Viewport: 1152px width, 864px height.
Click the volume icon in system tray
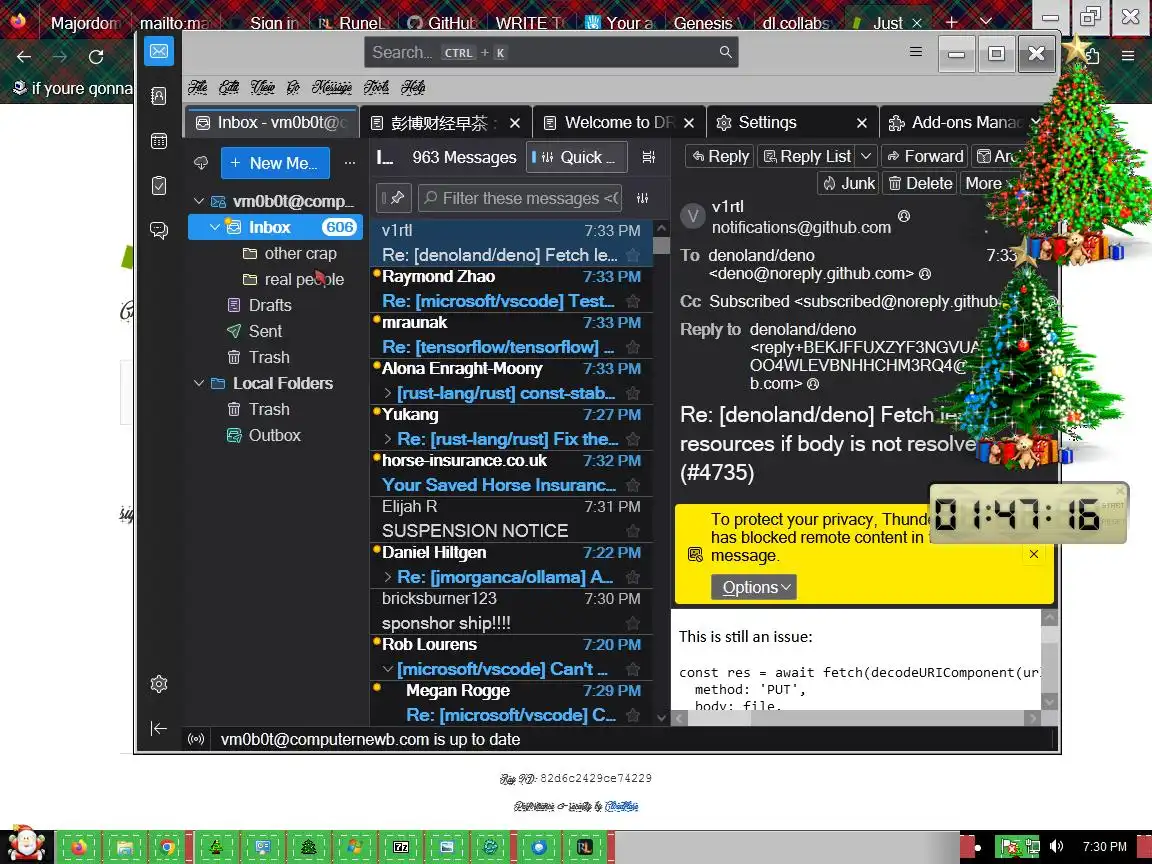pos(1056,846)
